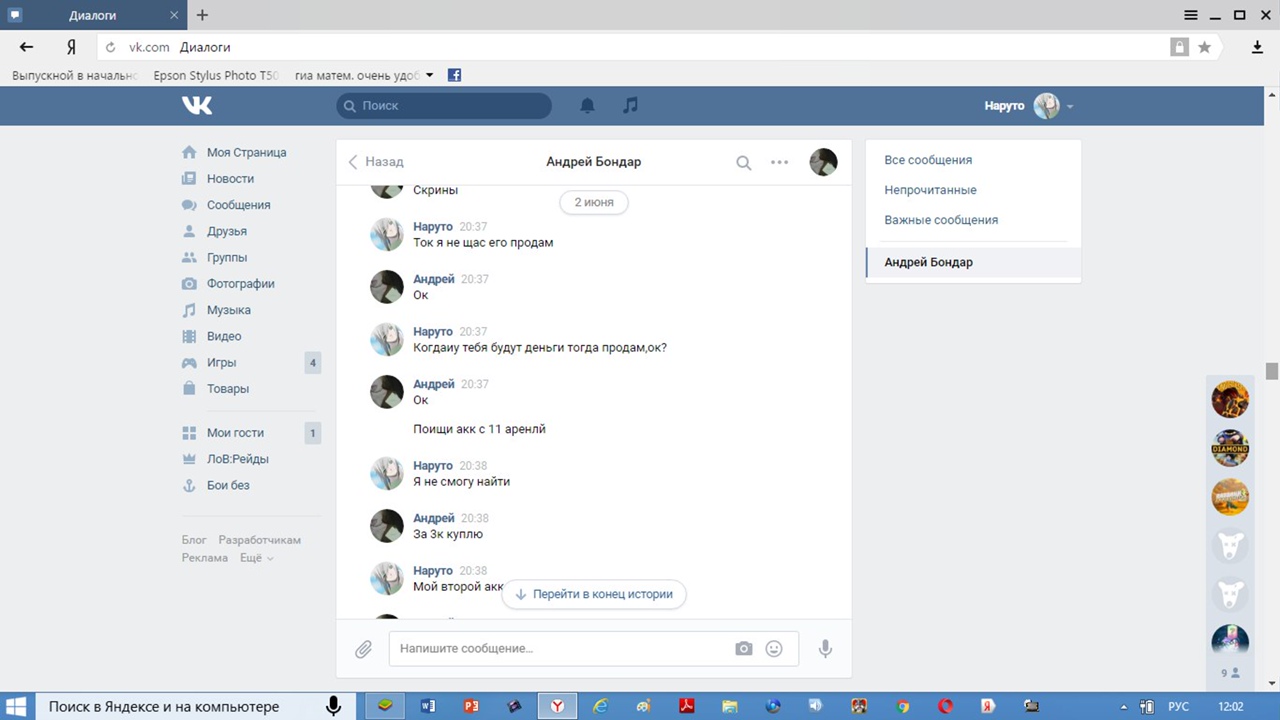Click the message input field
The width and height of the screenshot is (1280, 720).
tap(560, 649)
